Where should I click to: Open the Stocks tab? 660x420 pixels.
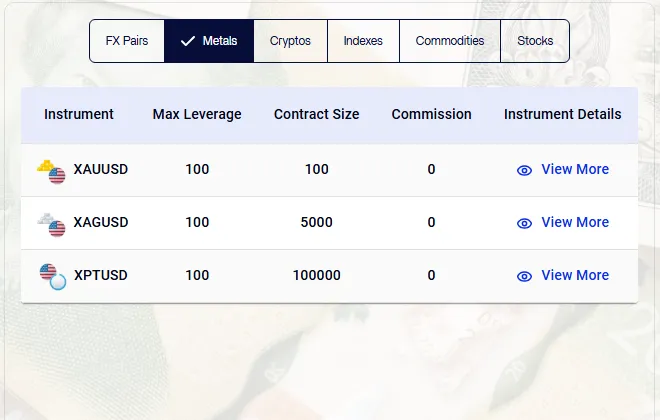point(535,41)
